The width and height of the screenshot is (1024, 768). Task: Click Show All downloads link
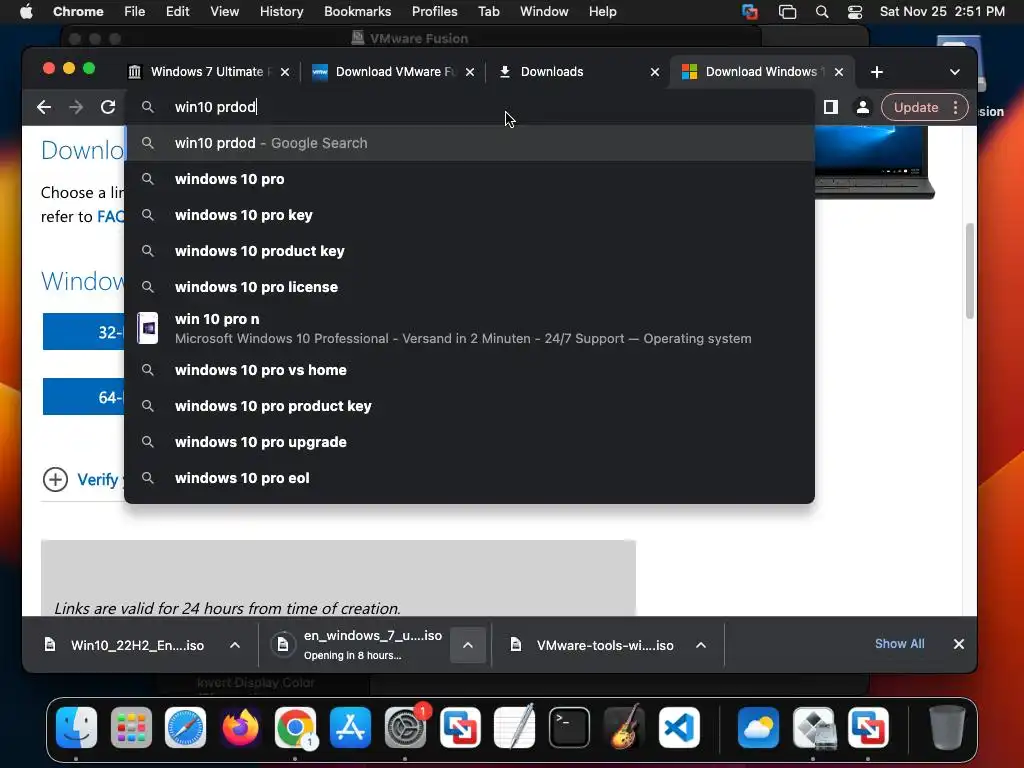(899, 644)
